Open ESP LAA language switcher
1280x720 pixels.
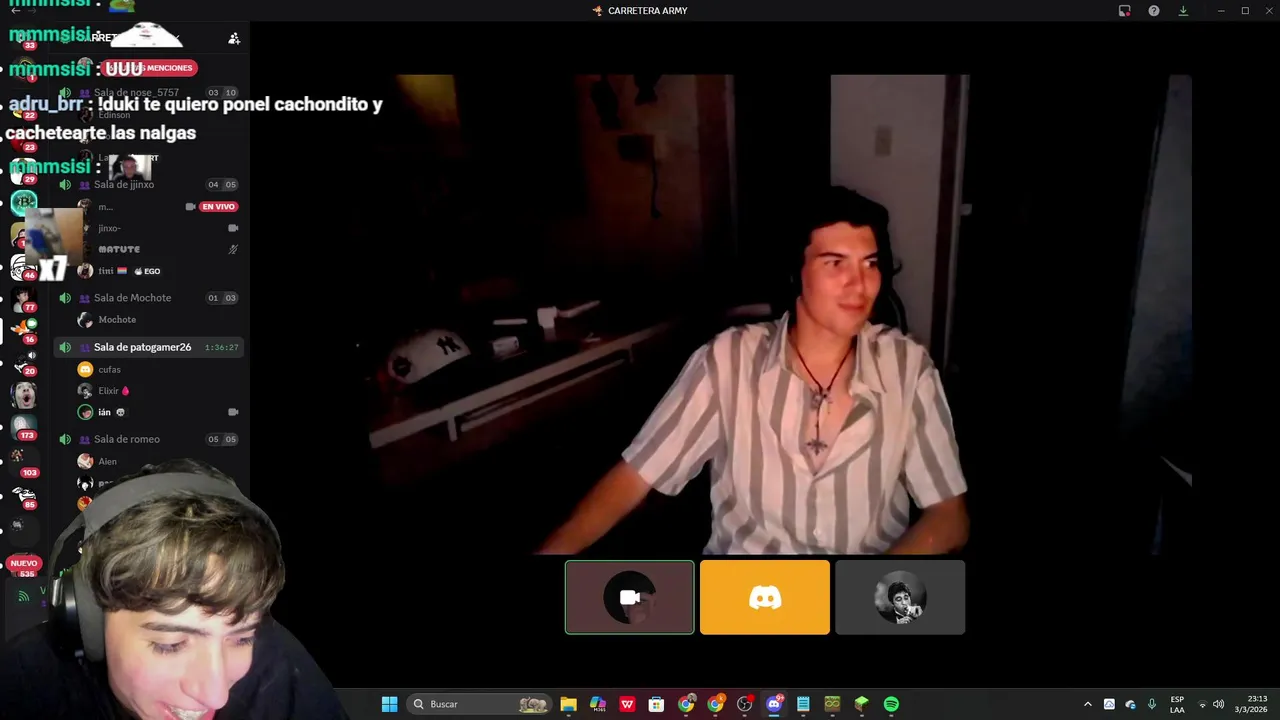pyautogui.click(x=1177, y=704)
